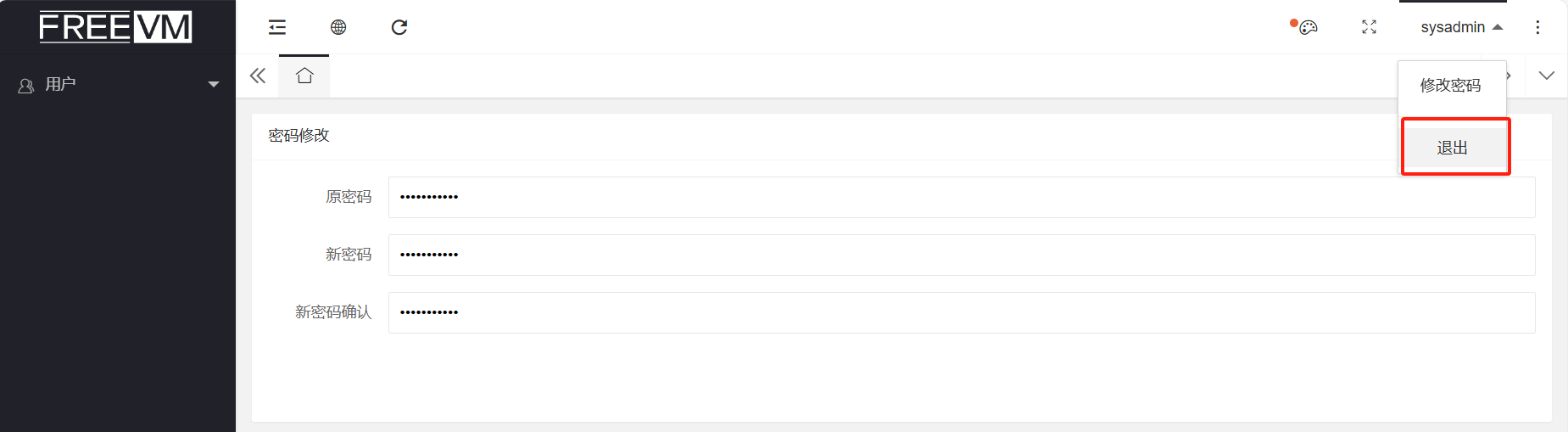Focus the 新密码 password field

point(962,255)
